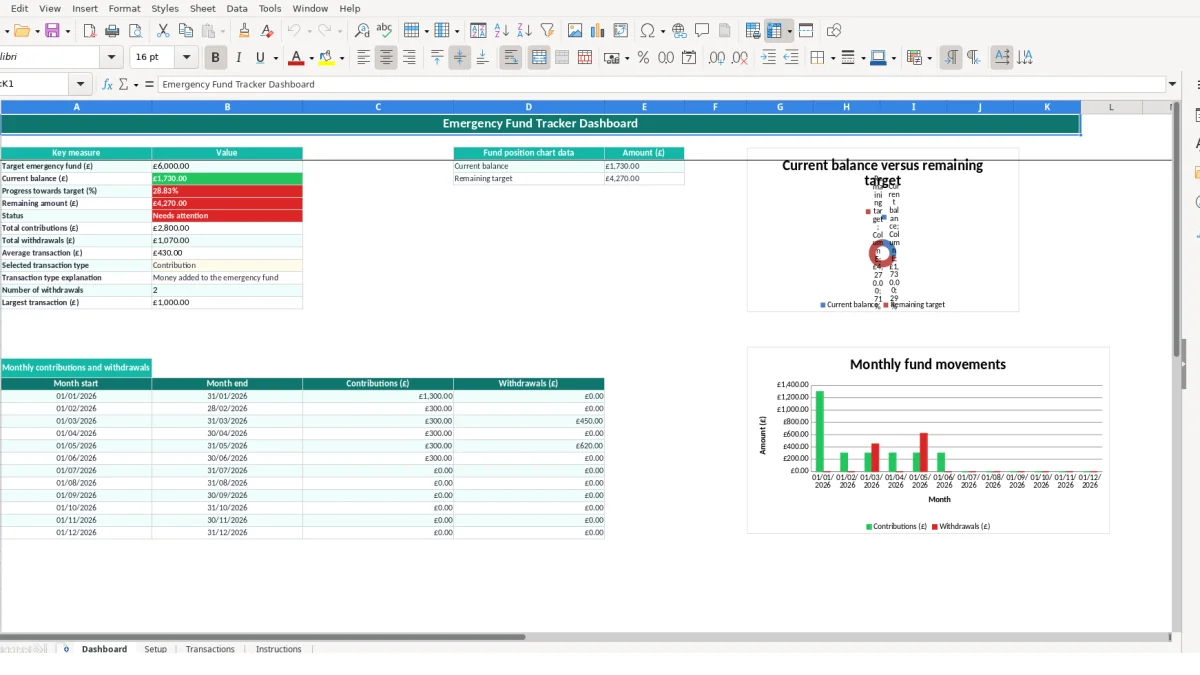
Task: Insert a comment using the speech bubble icon
Action: [x=702, y=31]
